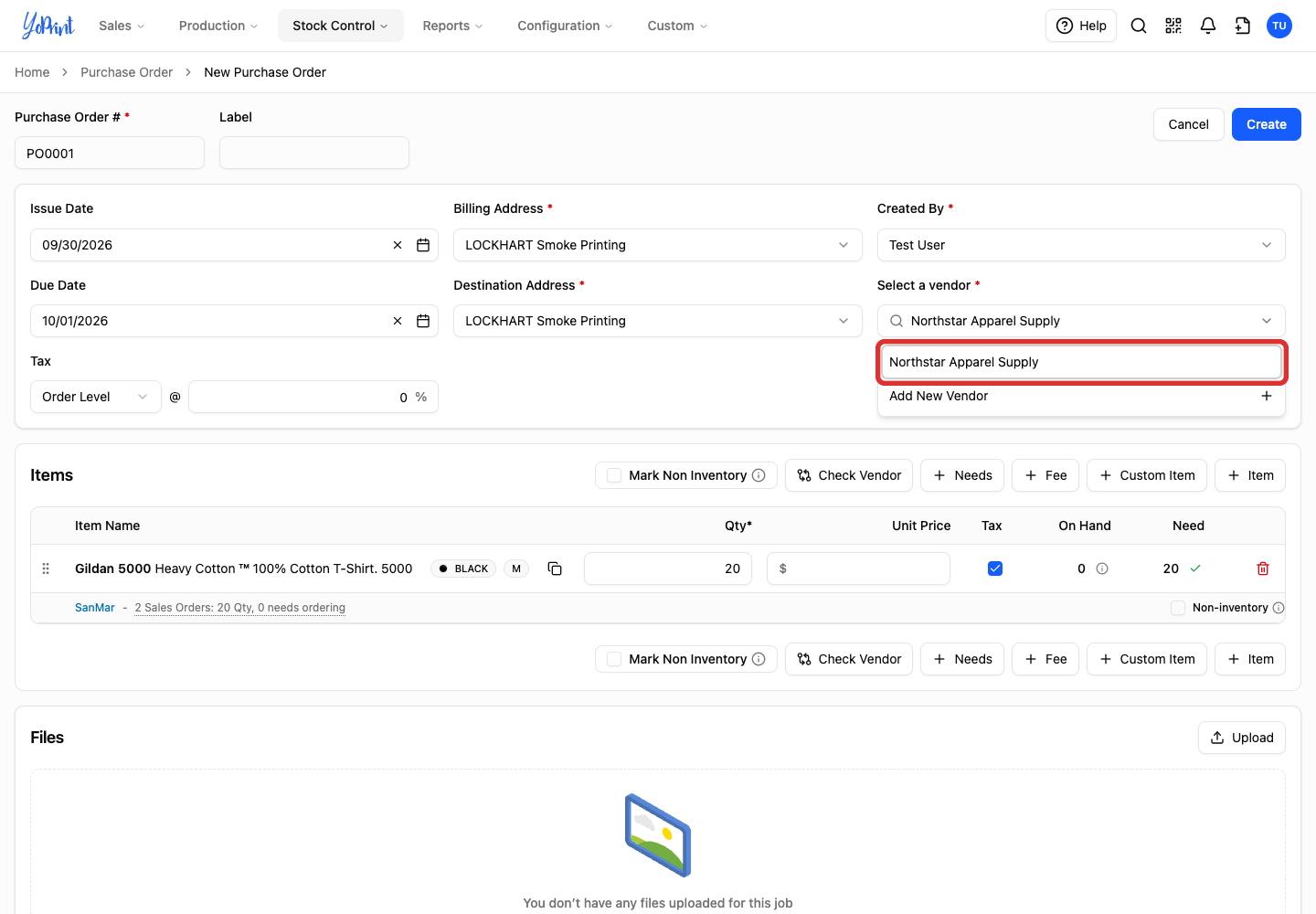This screenshot has height=914, width=1316.
Task: Cancel the new purchase order
Action: click(x=1188, y=124)
